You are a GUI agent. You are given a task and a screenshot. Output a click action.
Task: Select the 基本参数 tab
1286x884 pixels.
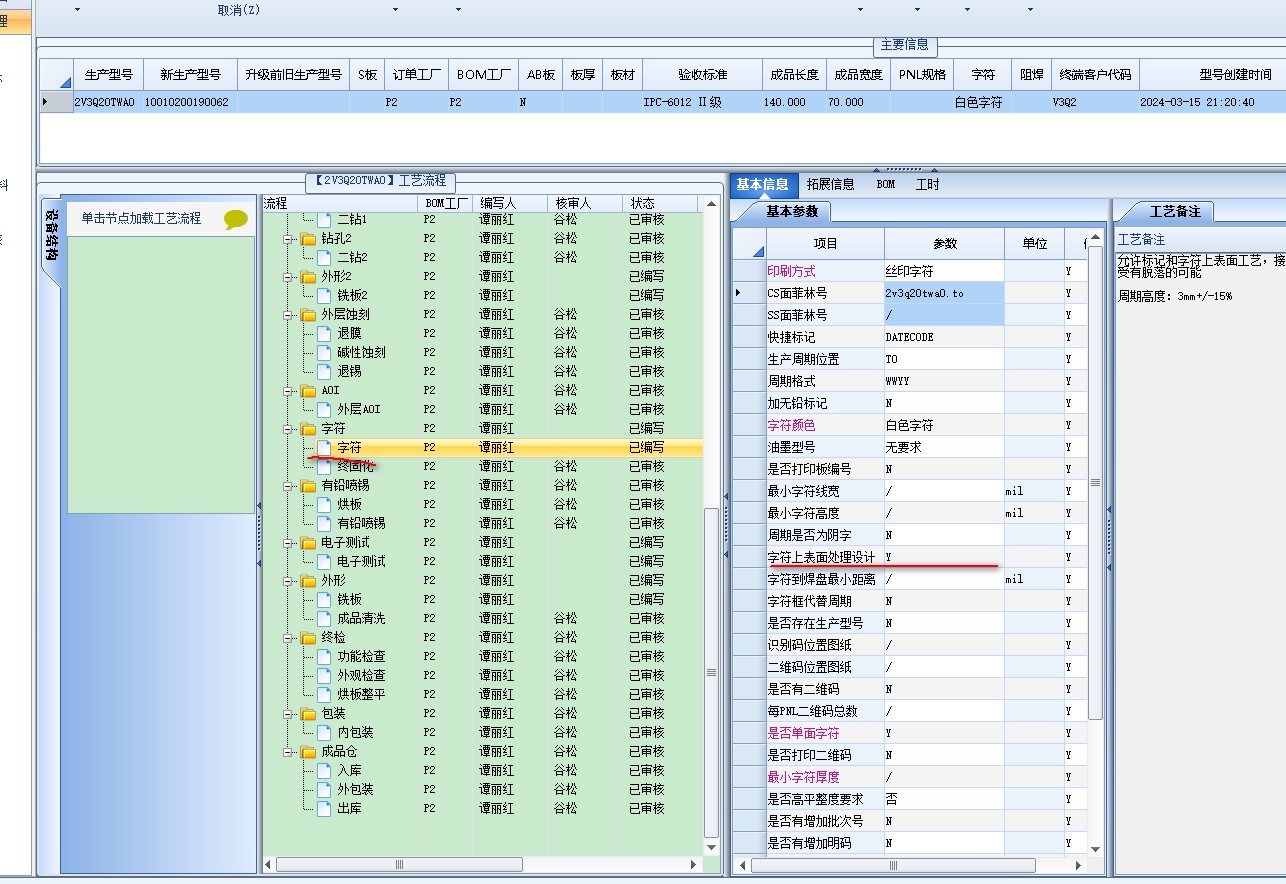coord(792,211)
